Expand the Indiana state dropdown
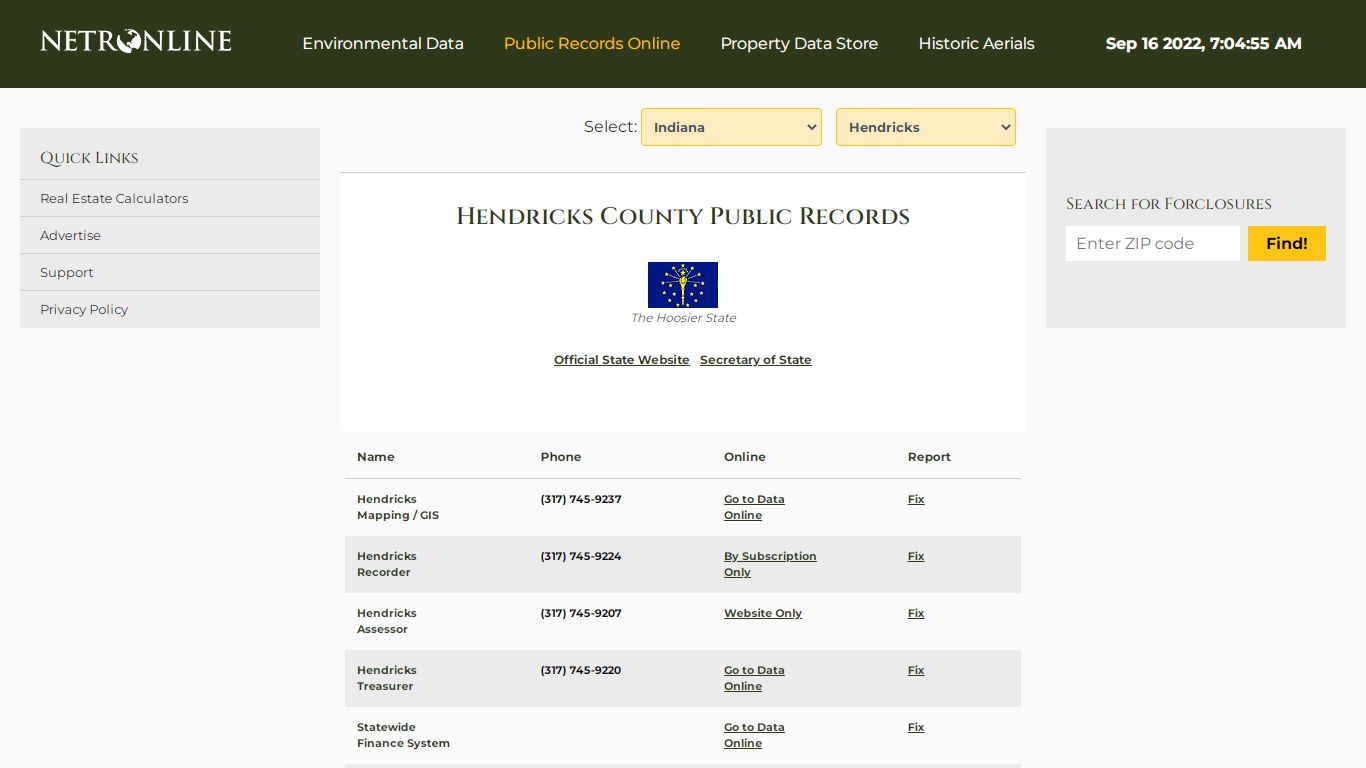 tap(731, 127)
